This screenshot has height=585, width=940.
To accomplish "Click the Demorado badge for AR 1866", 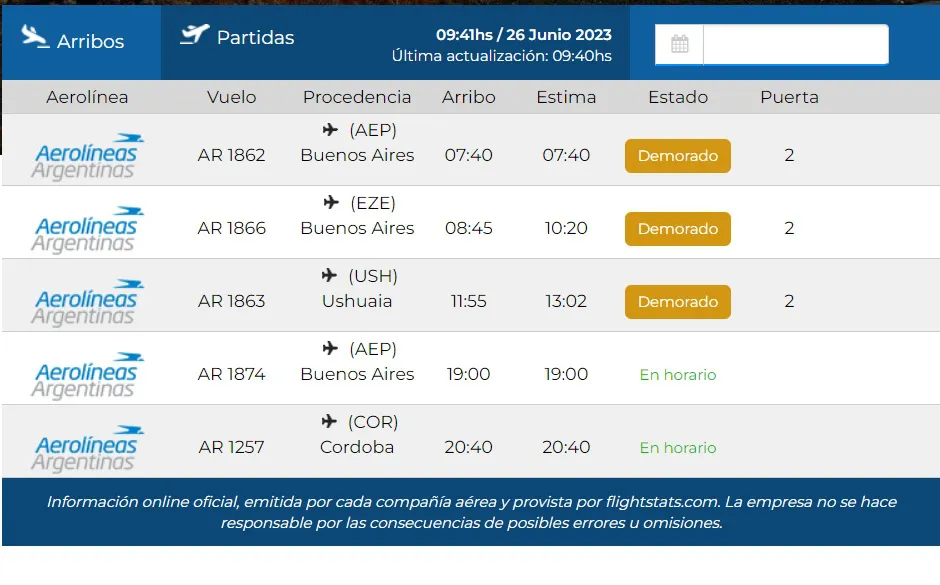I will (677, 229).
